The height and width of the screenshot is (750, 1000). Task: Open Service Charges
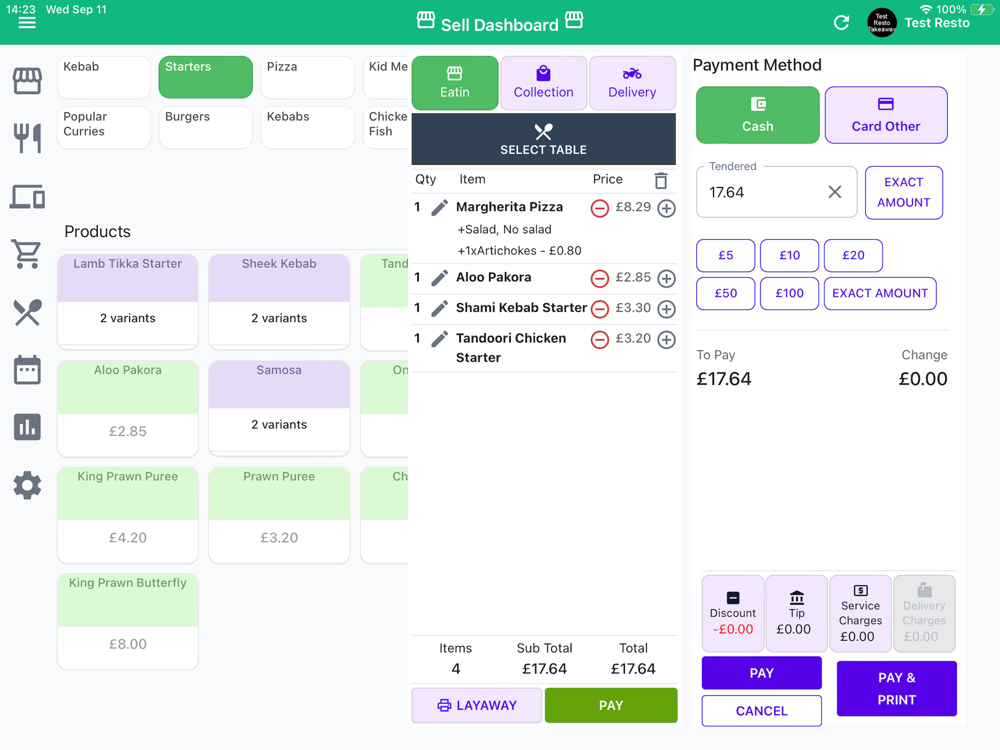coord(860,614)
